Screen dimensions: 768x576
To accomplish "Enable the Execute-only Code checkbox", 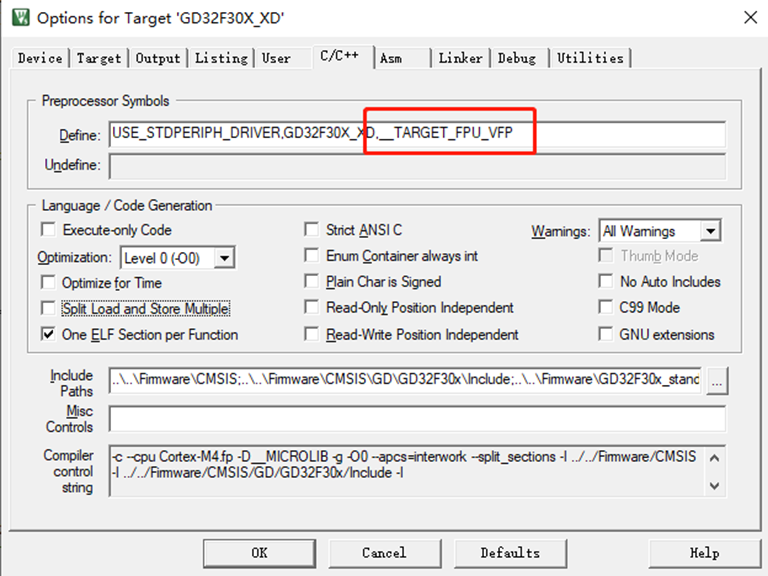I will pyautogui.click(x=48, y=229).
